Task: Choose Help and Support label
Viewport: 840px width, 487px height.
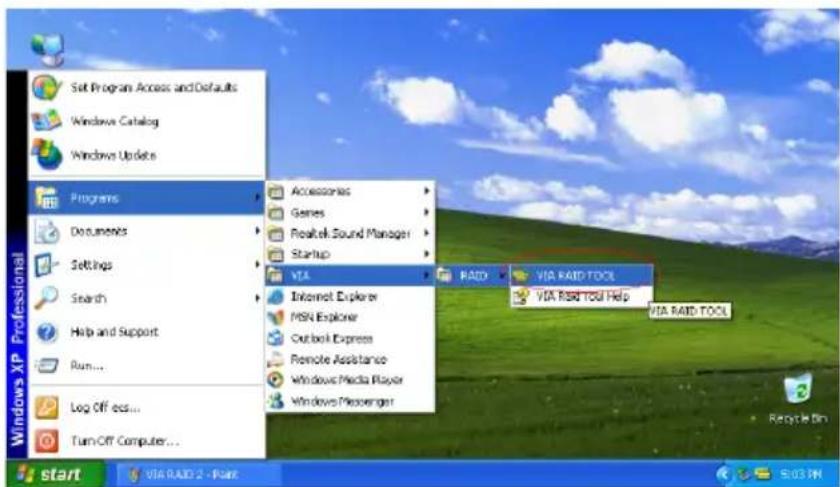Action: (114, 332)
